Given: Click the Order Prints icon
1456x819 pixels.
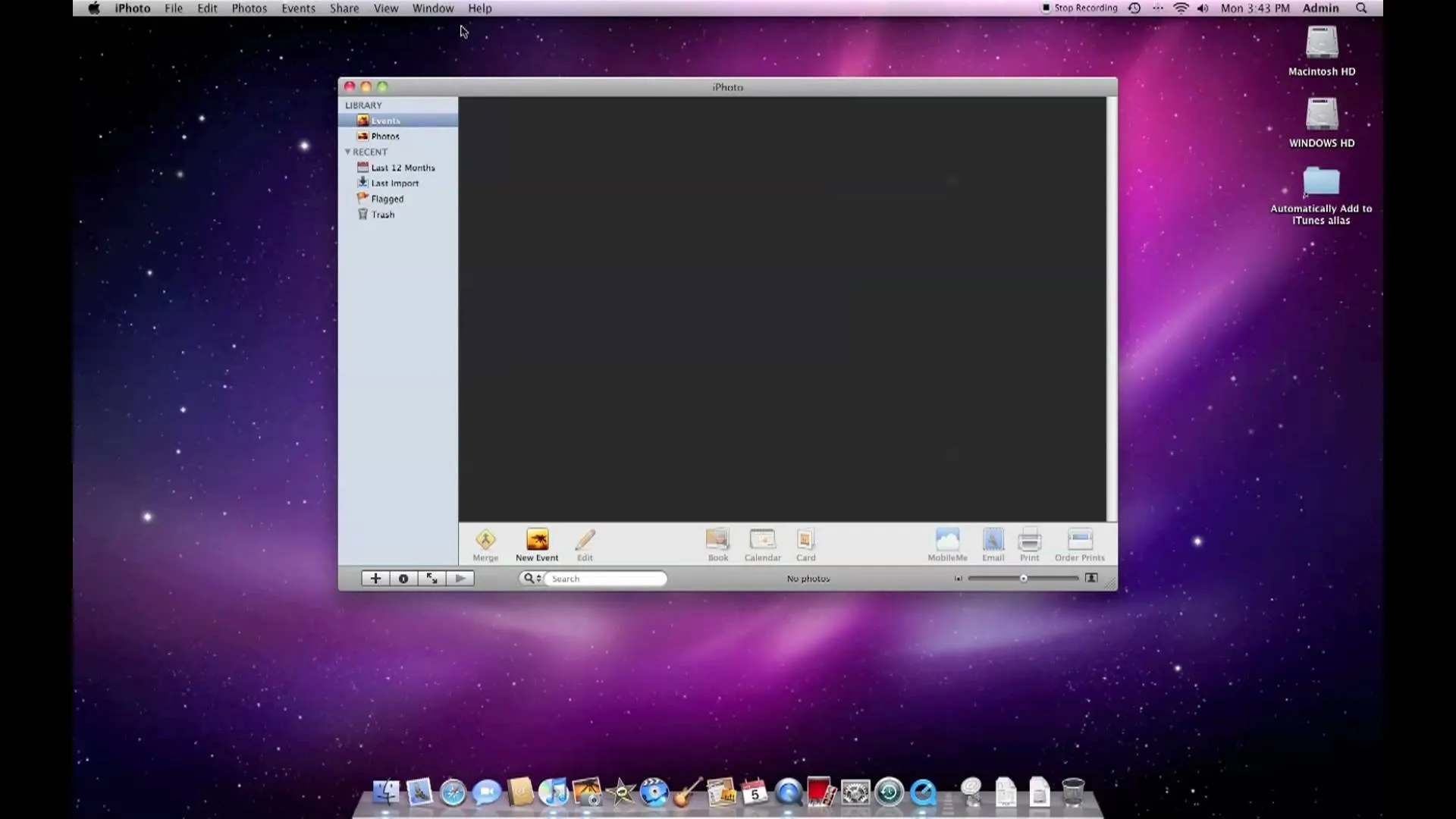Looking at the screenshot, I should 1079,539.
